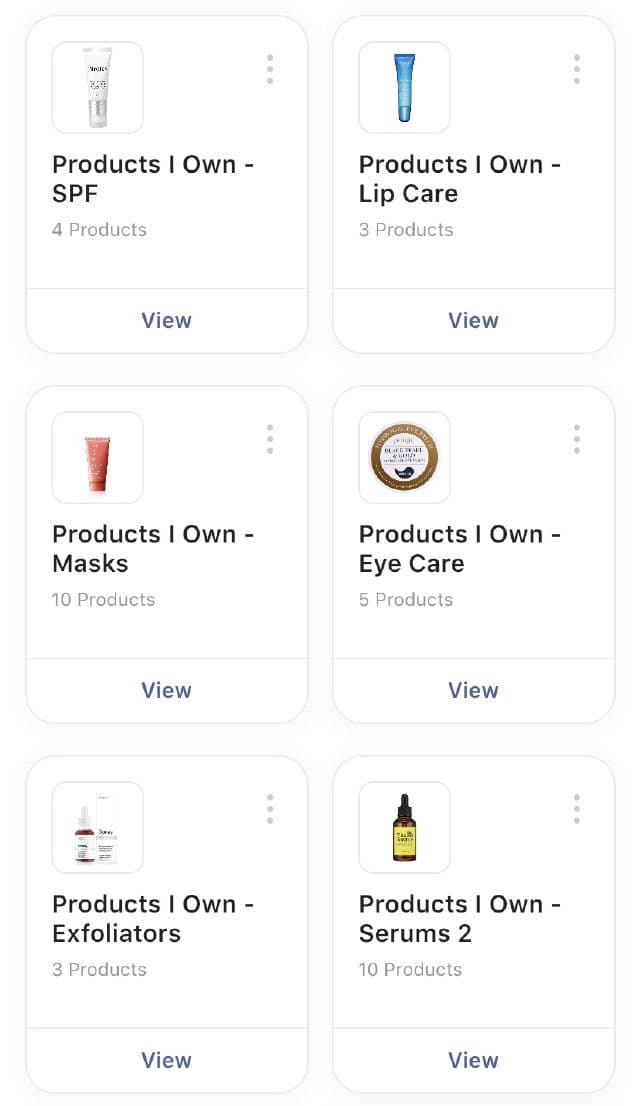The width and height of the screenshot is (640, 1106).
Task: View the Products I Own - SPF list
Action: [x=166, y=321]
